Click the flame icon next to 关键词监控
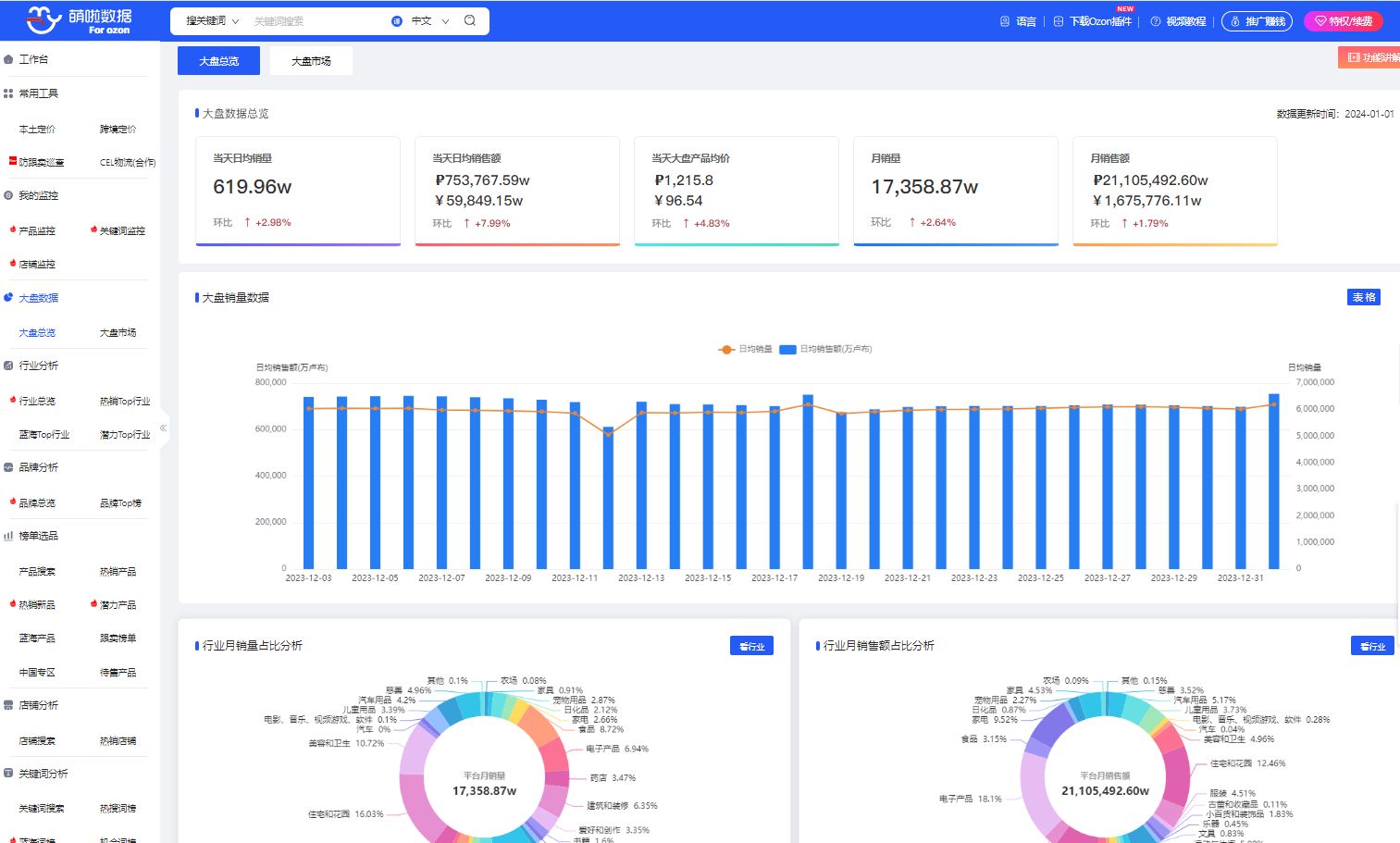 [94, 229]
